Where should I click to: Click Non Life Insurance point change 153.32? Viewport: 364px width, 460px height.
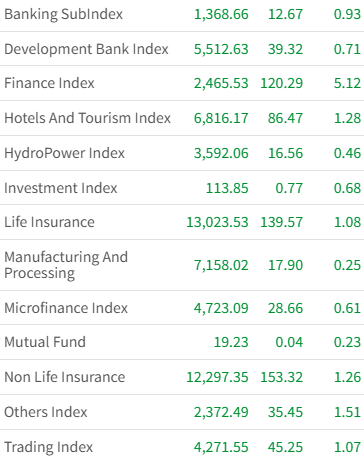(282, 377)
